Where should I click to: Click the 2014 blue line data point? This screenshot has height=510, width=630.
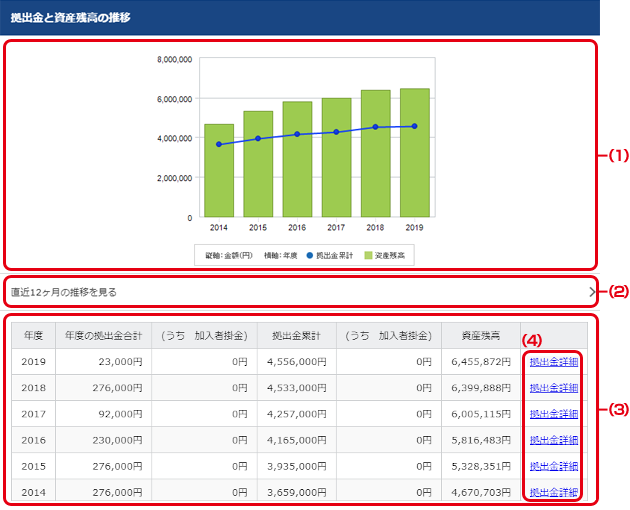[x=219, y=144]
